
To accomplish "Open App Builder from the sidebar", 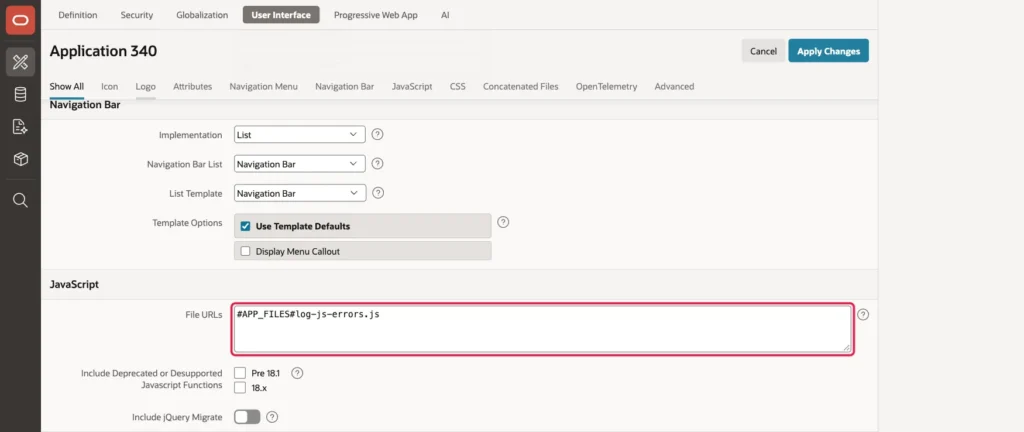I will (20, 62).
